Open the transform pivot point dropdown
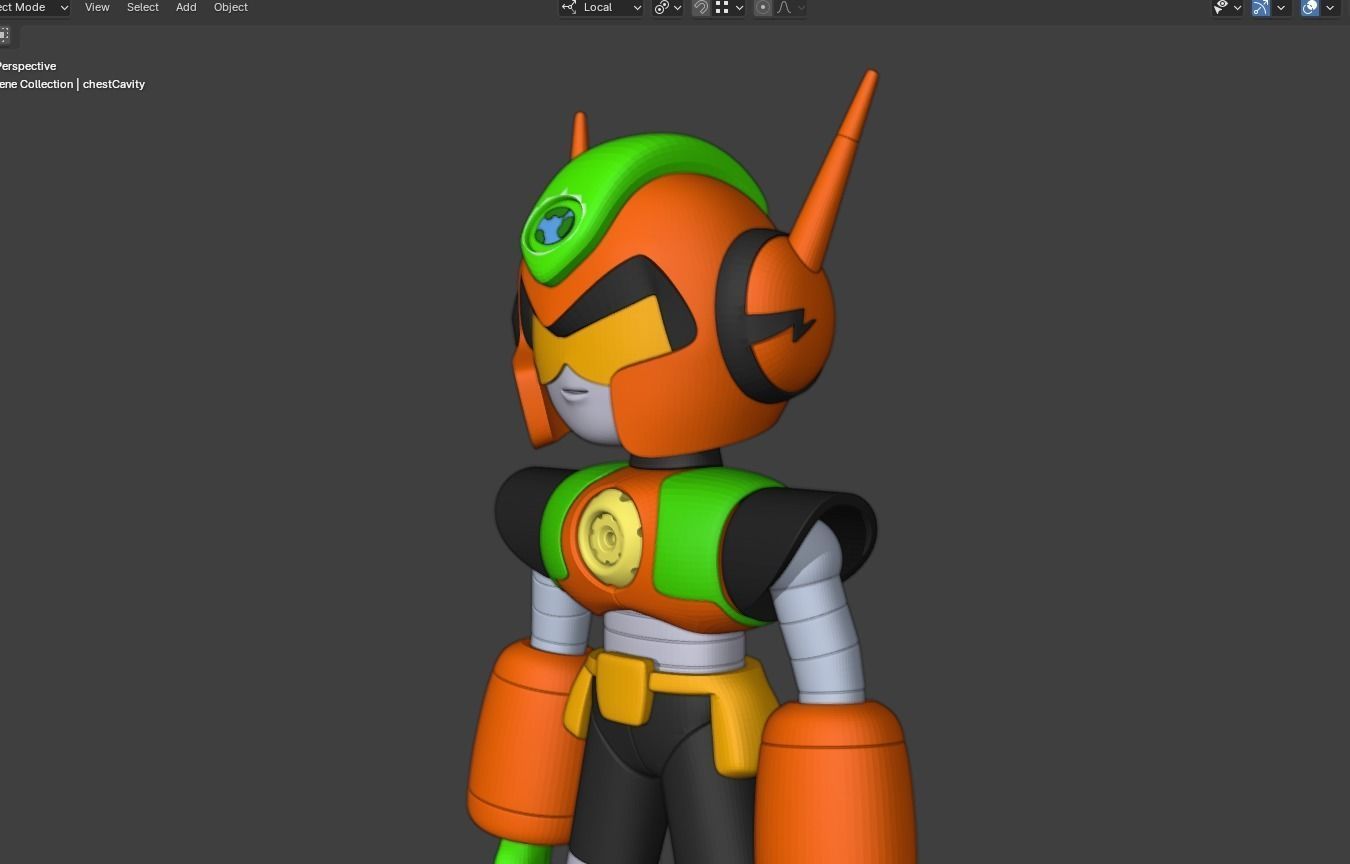 668,7
